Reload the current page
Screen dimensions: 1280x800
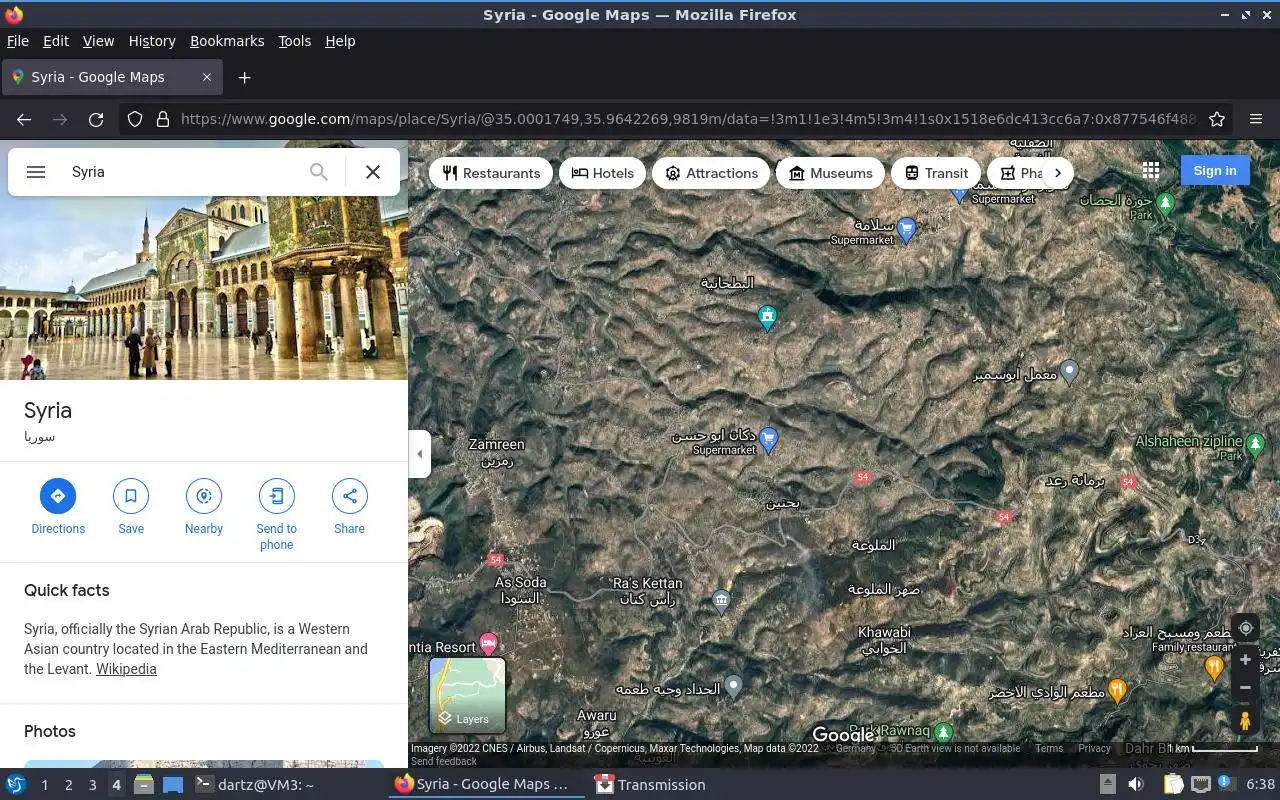click(x=96, y=119)
